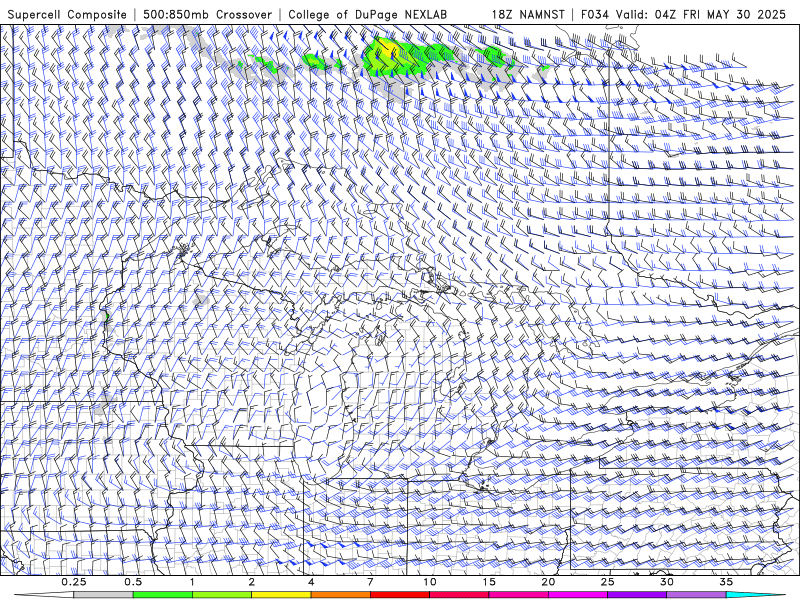The image size is (800, 600).
Task: Click the yellow 2–4 legend swatch
Action: (281, 595)
